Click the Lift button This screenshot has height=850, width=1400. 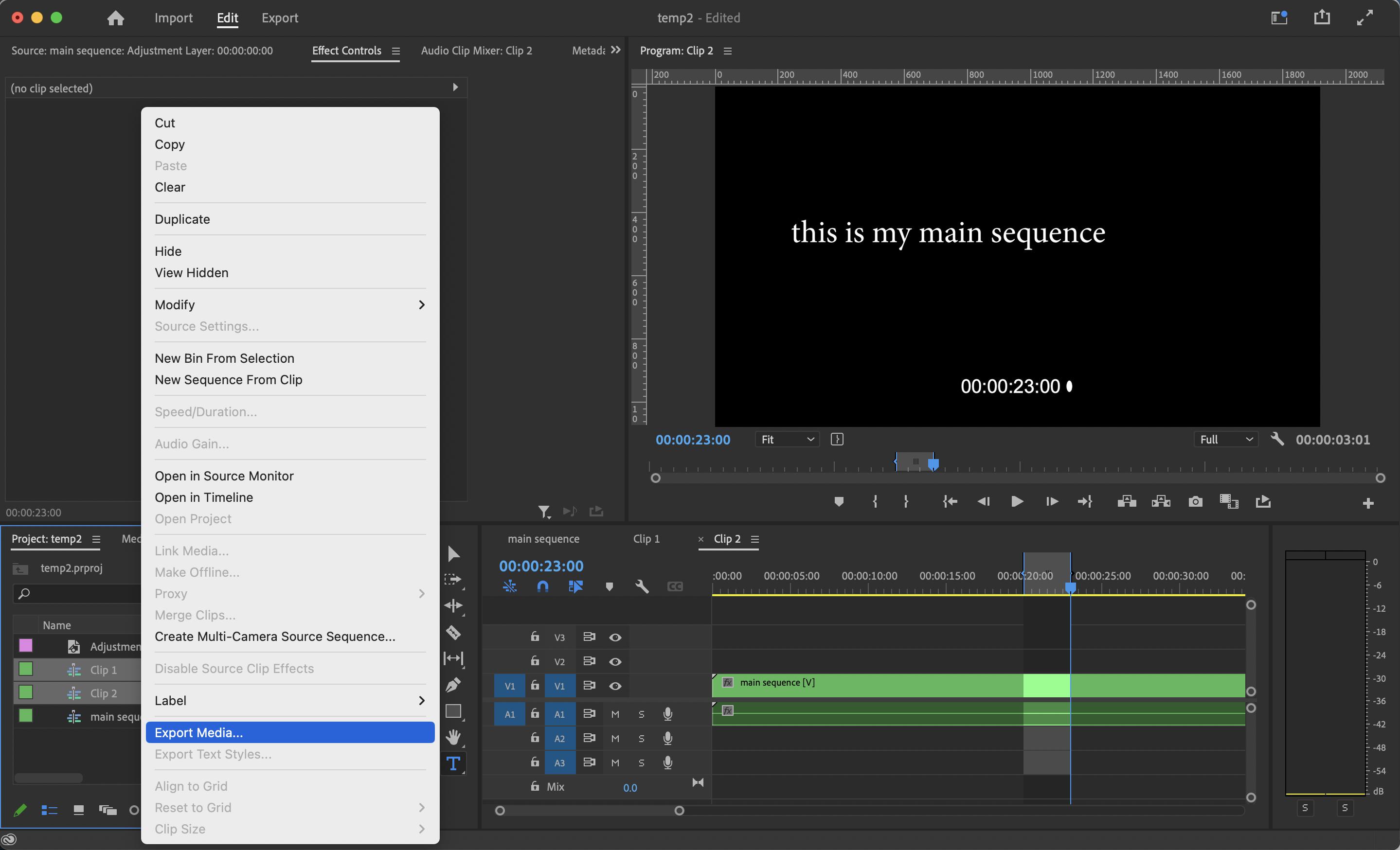1126,501
